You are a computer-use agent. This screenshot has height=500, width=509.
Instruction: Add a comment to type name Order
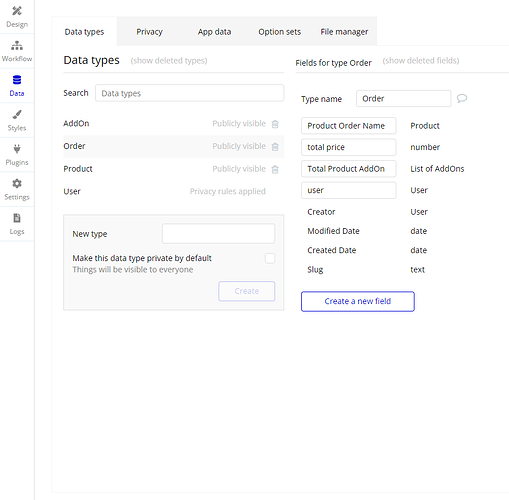click(x=462, y=98)
